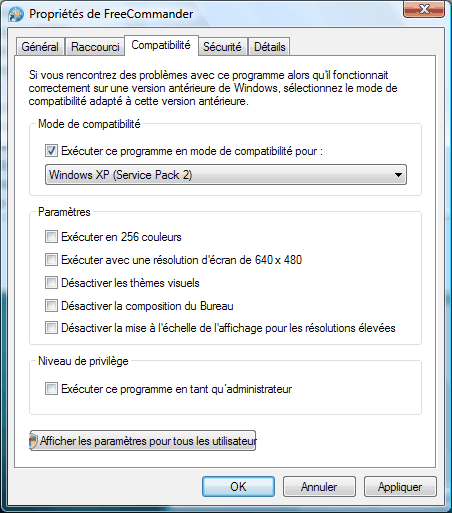Enable Exécuter en 256 couleurs
This screenshot has height=513, width=452.
click(x=51, y=237)
